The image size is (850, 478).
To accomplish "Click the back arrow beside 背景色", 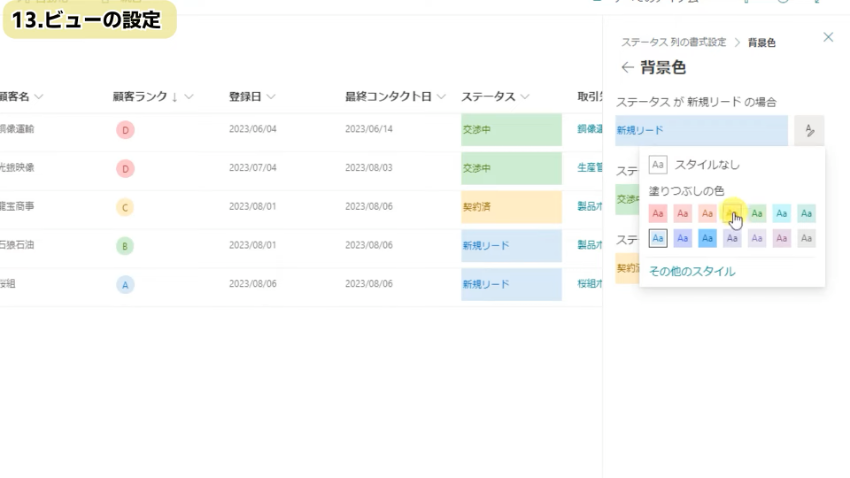I will (627, 68).
